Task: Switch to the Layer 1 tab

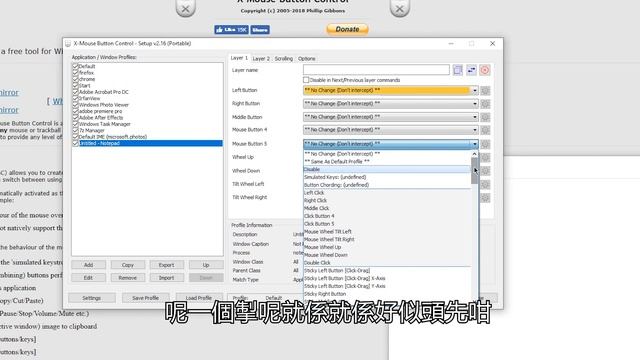Action: pos(239,58)
